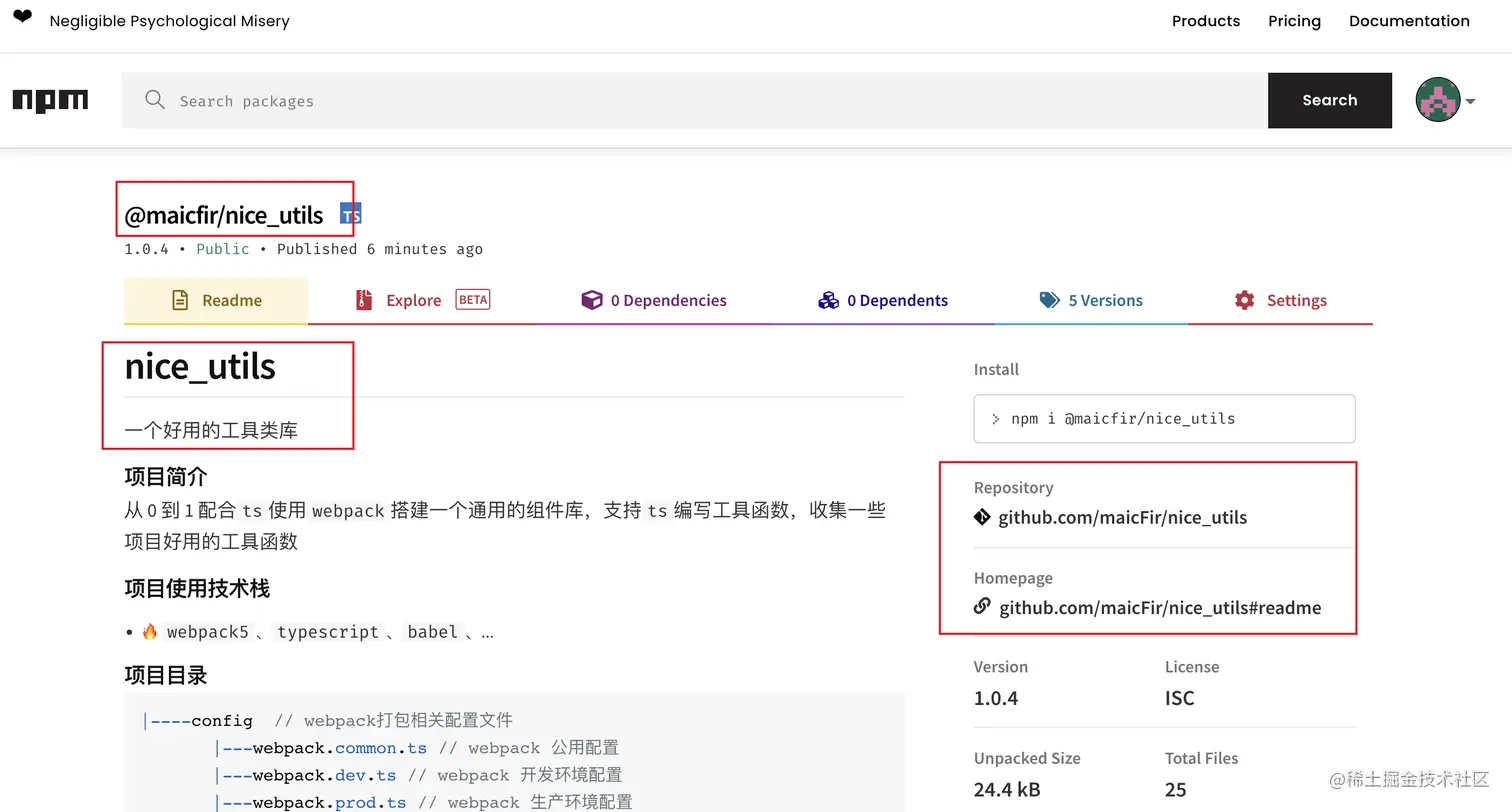Click the npm logo
Image resolution: width=1512 pixels, height=812 pixels.
(50, 100)
